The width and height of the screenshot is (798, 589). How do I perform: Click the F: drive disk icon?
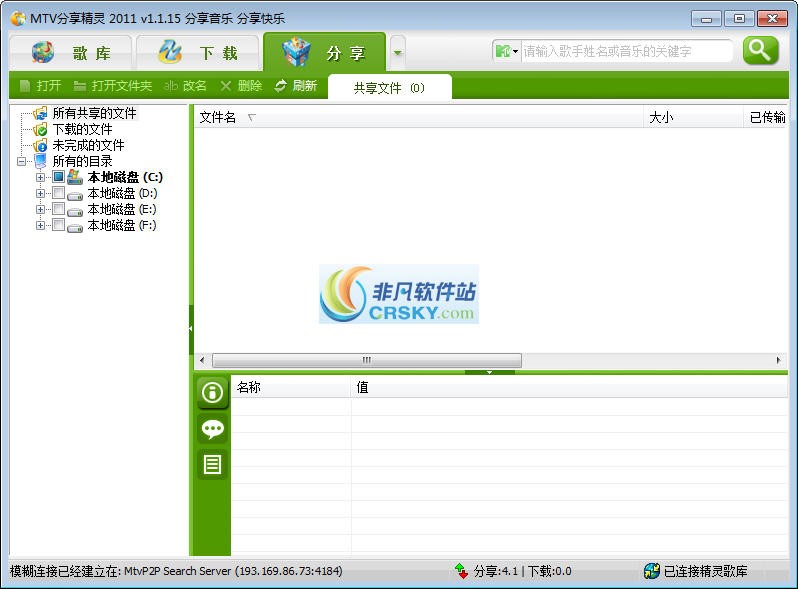click(75, 227)
